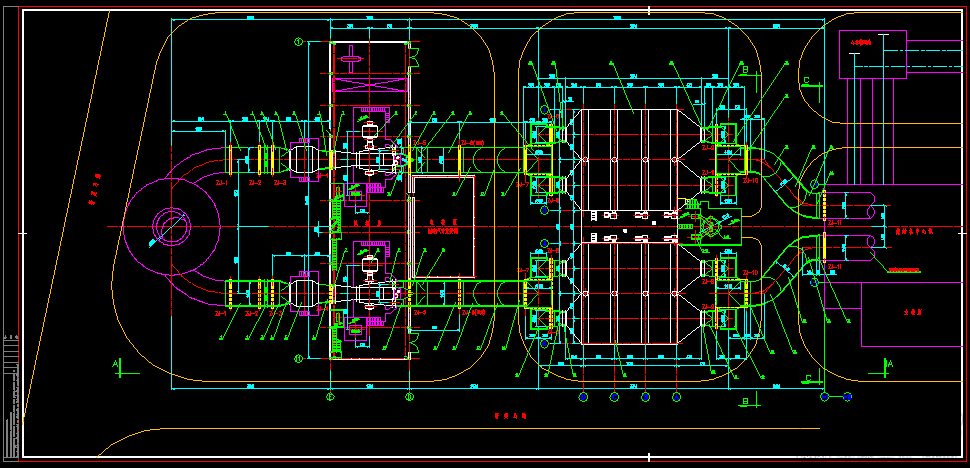Click the magenta box at top right

[x=873, y=54]
